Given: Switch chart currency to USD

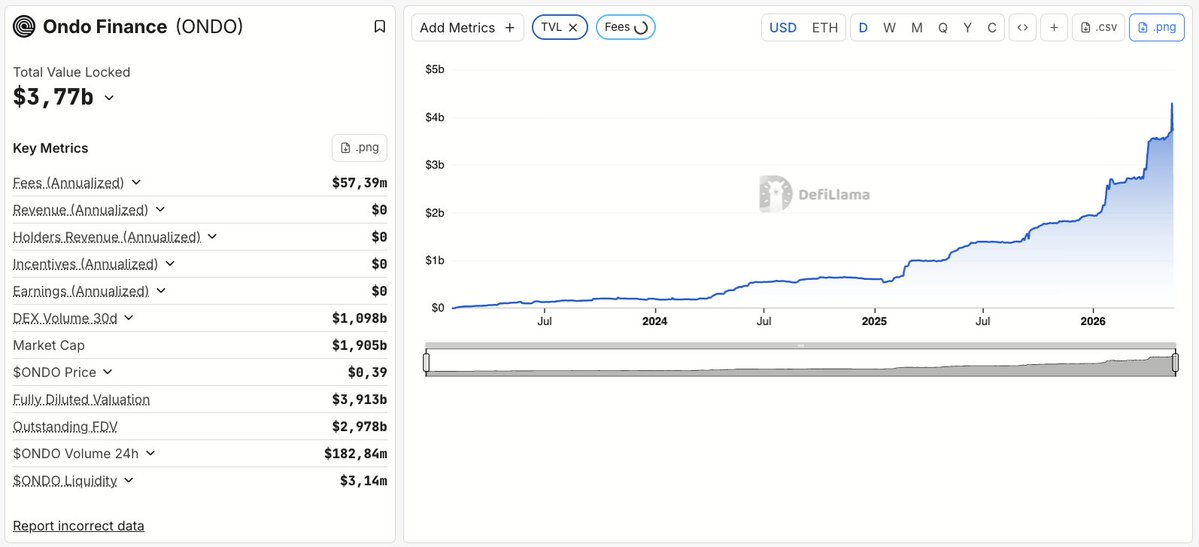Looking at the screenshot, I should (783, 28).
